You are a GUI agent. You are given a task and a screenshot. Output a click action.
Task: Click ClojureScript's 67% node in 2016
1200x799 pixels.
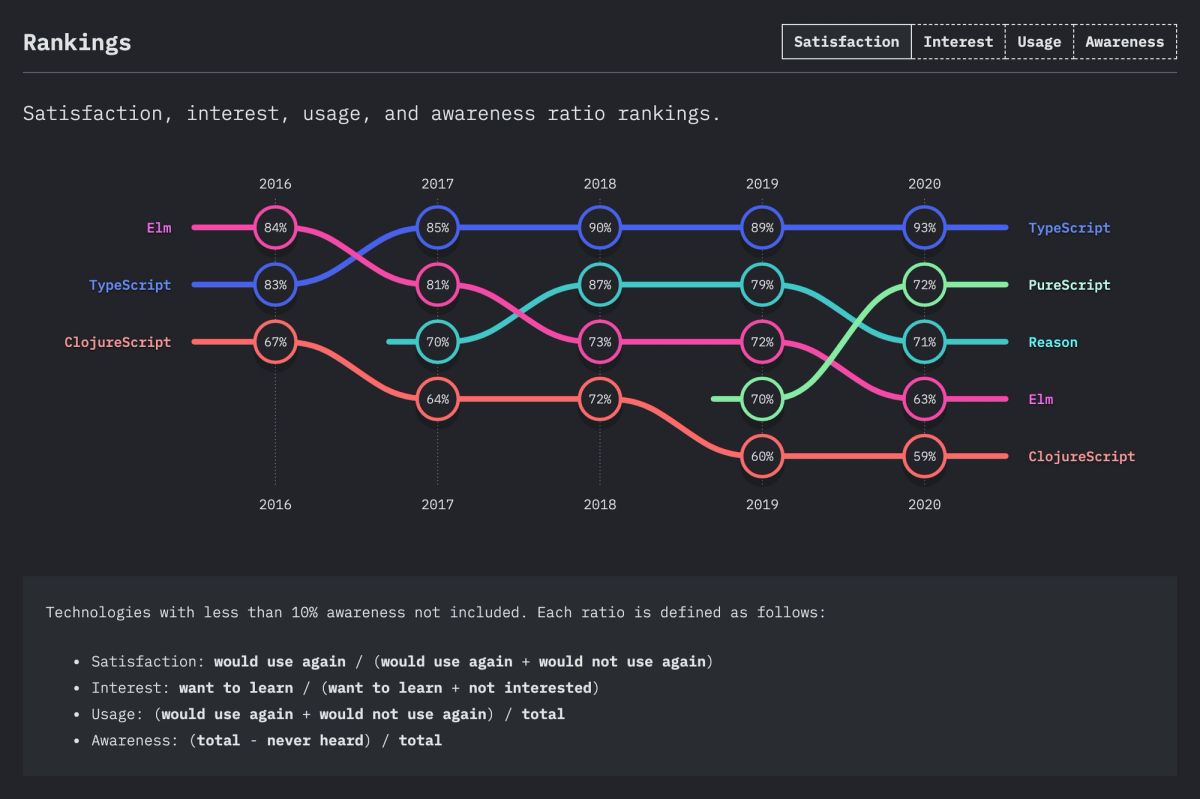click(275, 342)
